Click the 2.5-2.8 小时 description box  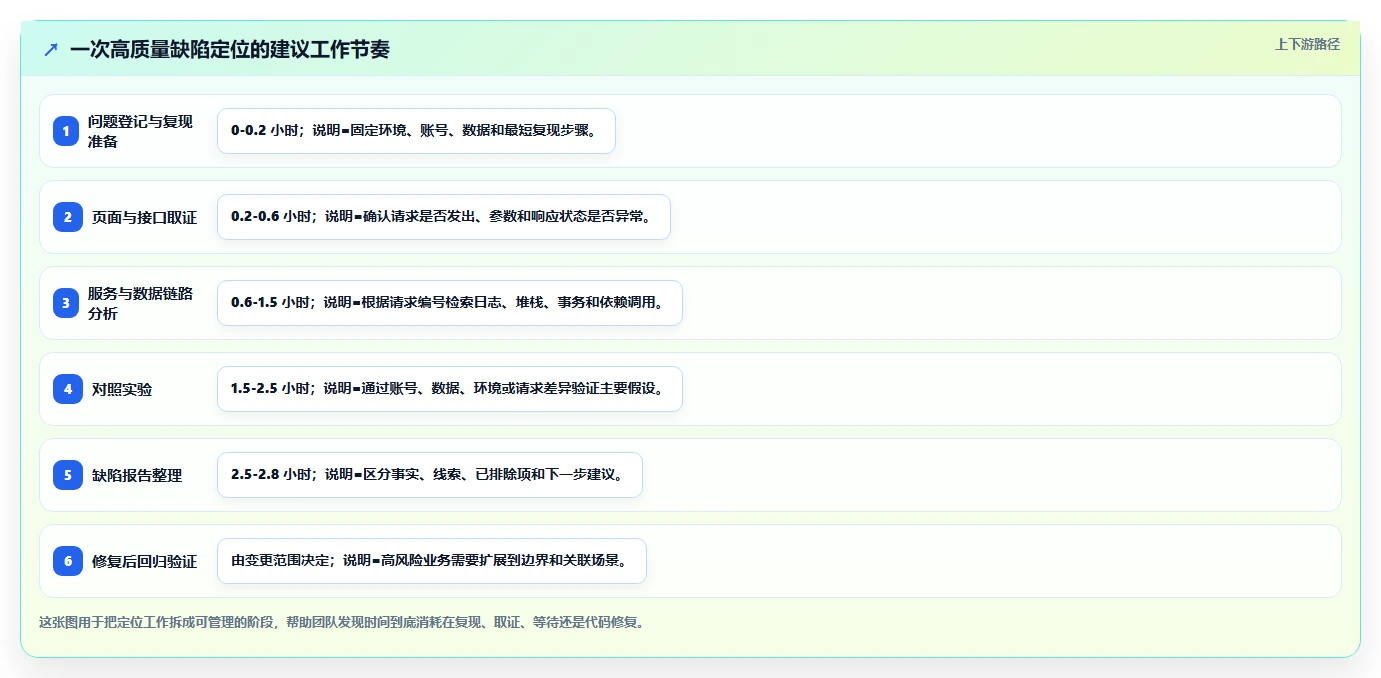430,475
